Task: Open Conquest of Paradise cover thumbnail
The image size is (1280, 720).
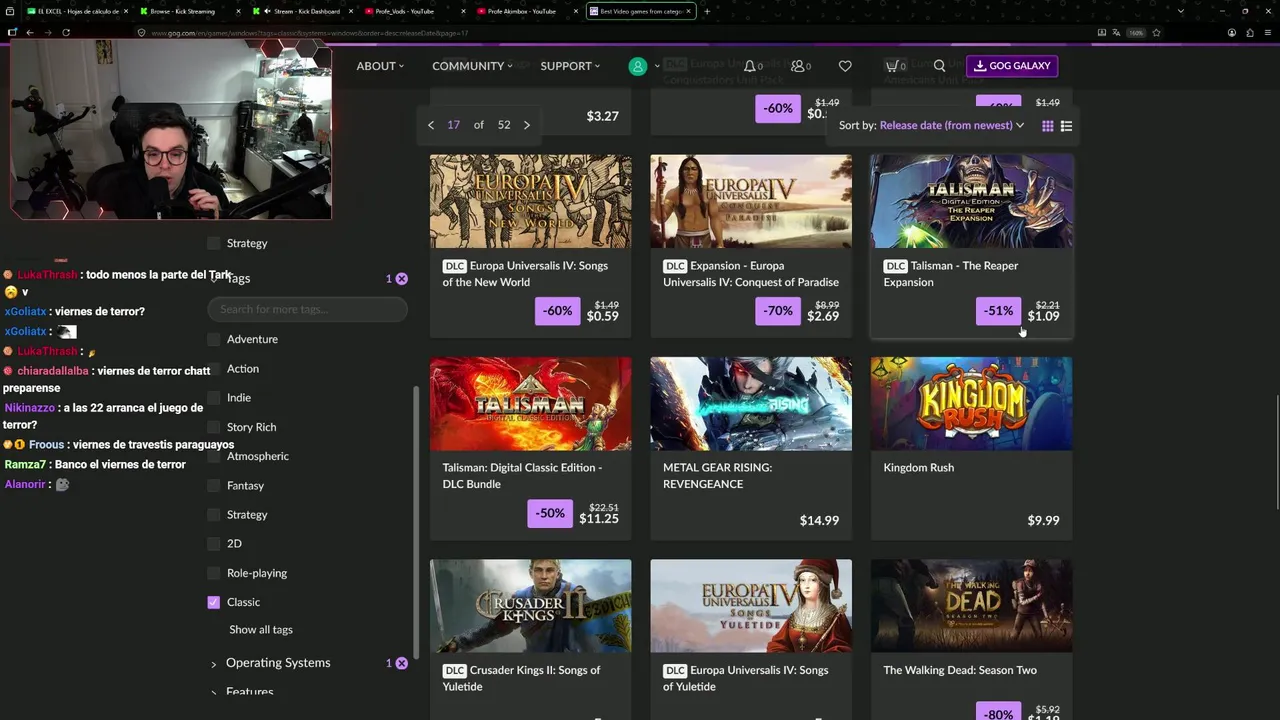Action: click(751, 201)
